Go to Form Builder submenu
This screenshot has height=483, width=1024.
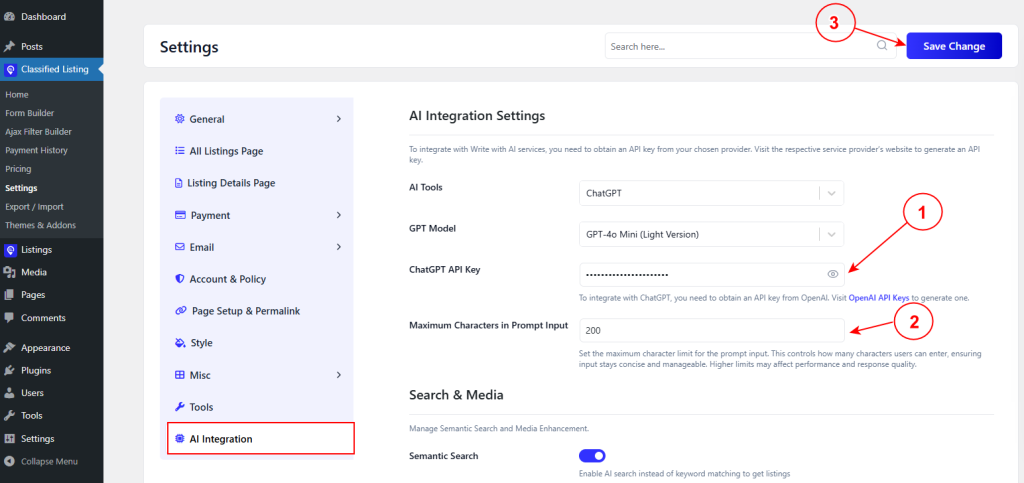[29, 113]
